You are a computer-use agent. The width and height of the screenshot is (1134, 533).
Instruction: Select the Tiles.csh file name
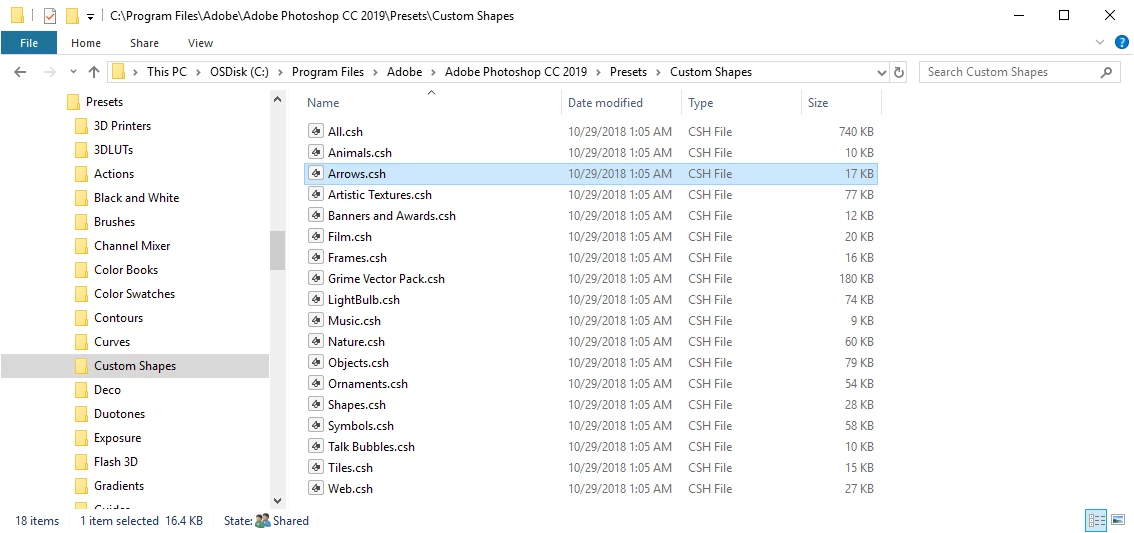(350, 467)
